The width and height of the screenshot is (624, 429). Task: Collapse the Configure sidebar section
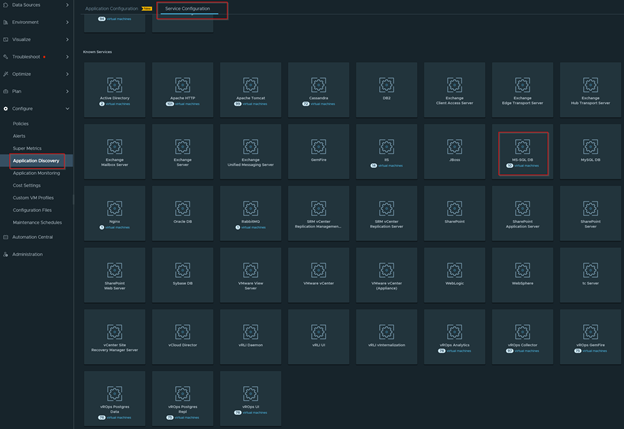point(36,108)
